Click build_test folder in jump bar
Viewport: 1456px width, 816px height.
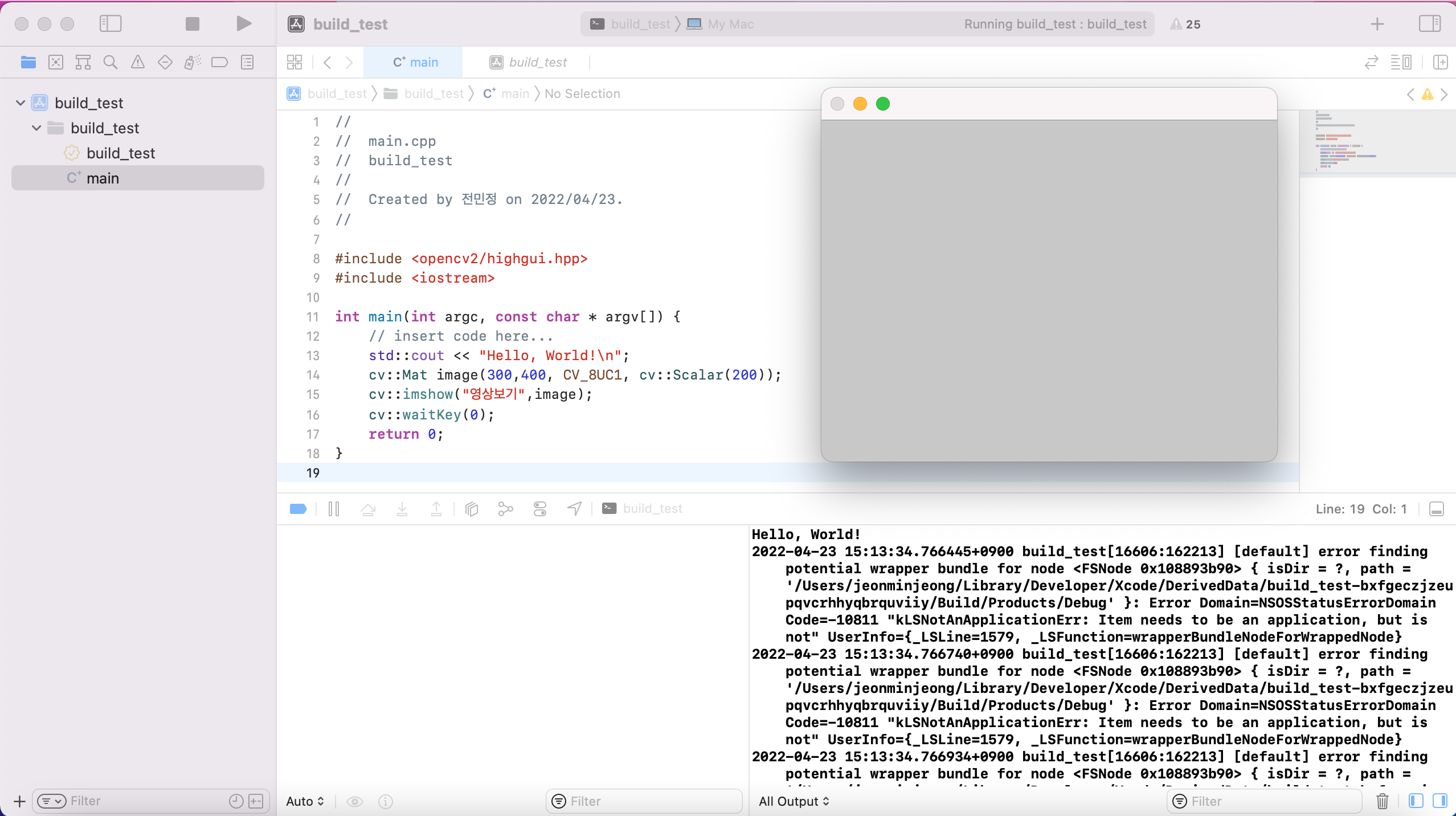[x=424, y=93]
